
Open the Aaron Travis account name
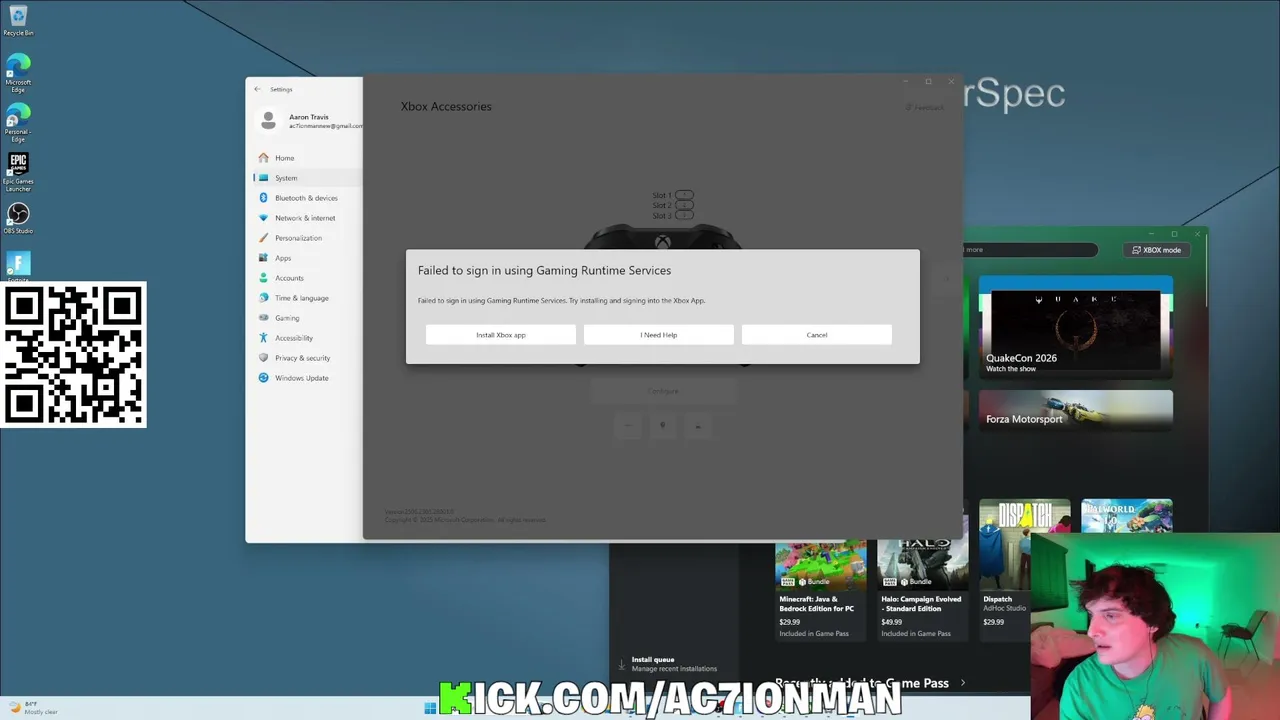309,117
